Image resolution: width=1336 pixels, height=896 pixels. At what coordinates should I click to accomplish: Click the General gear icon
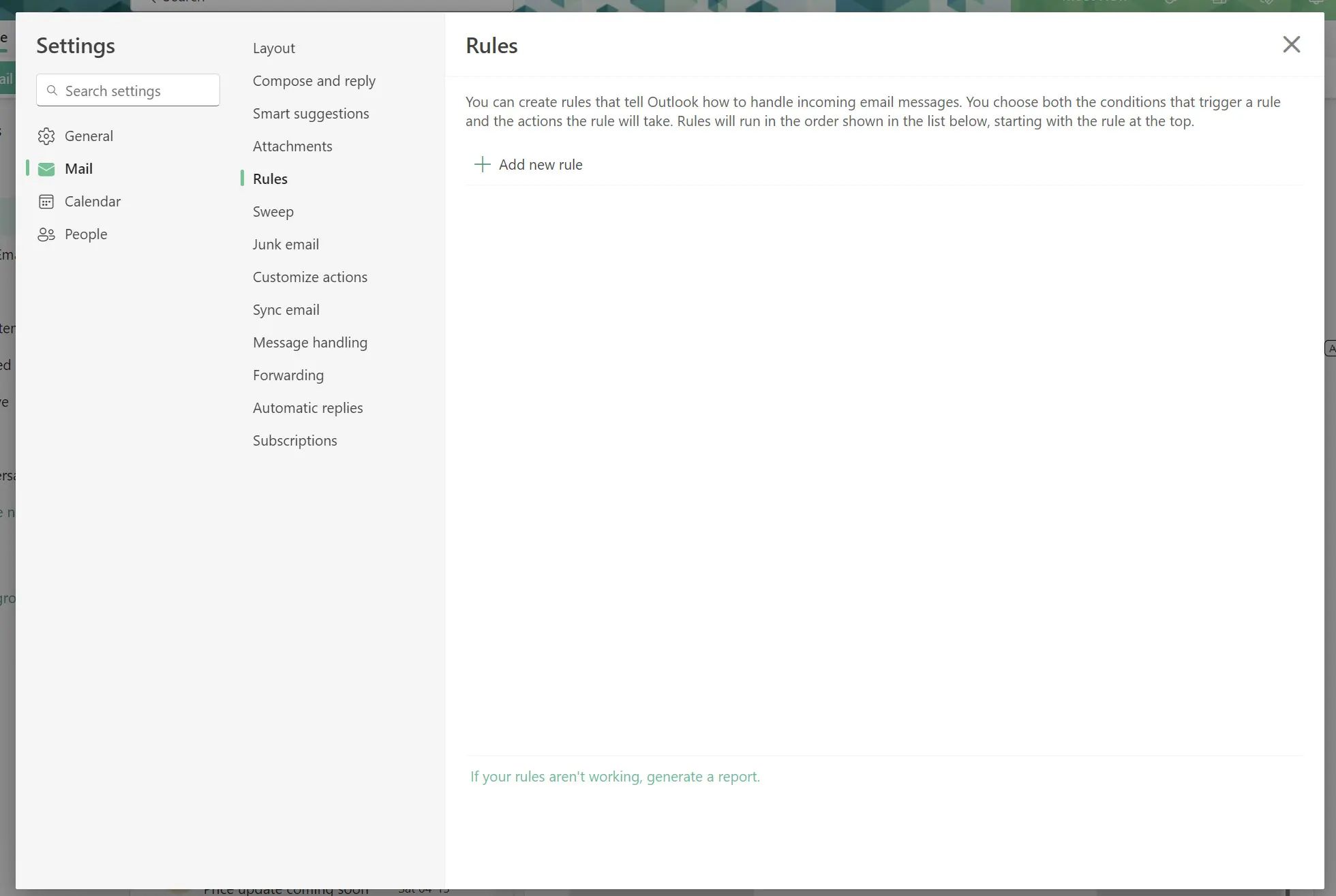pos(46,136)
